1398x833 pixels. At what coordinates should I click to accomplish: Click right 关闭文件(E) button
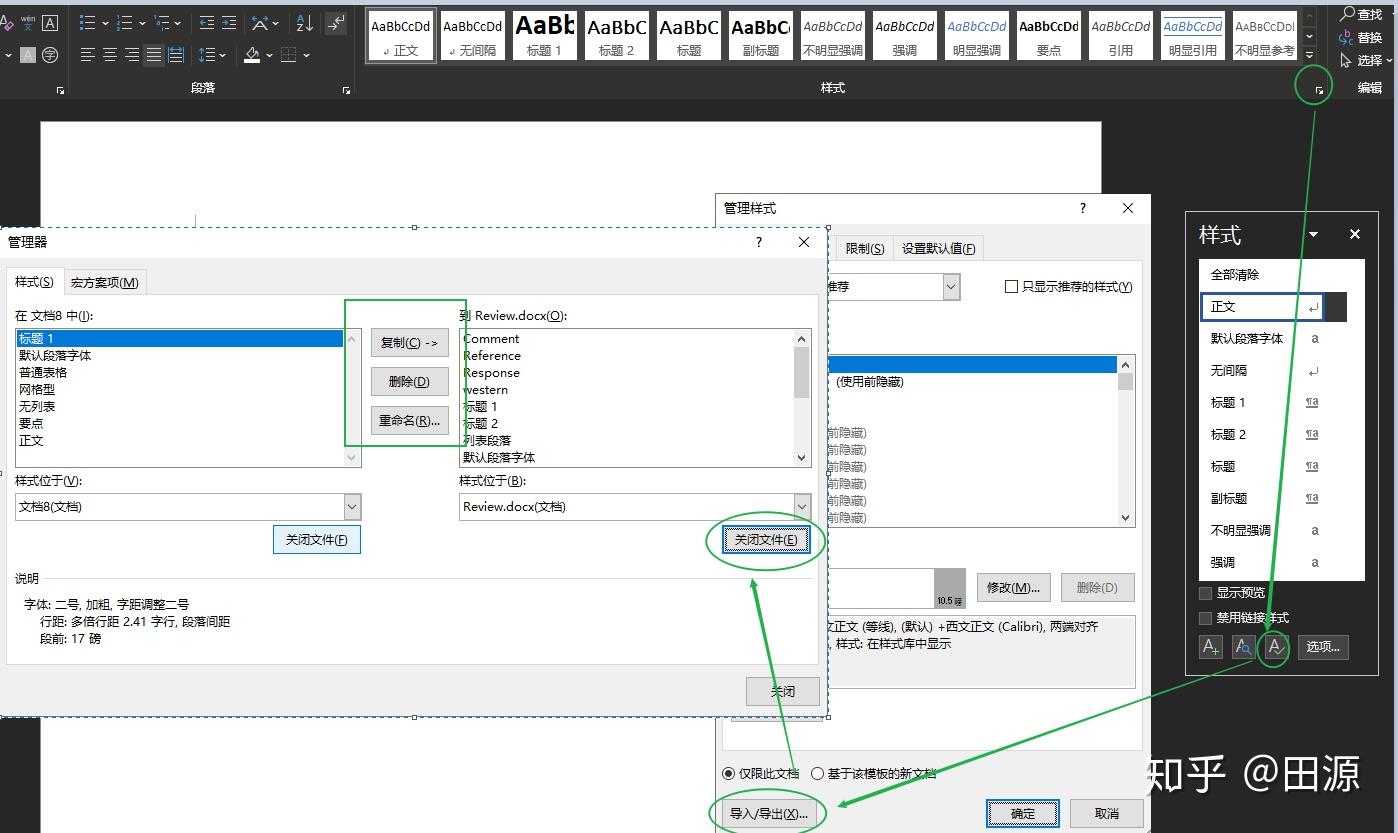(x=766, y=540)
